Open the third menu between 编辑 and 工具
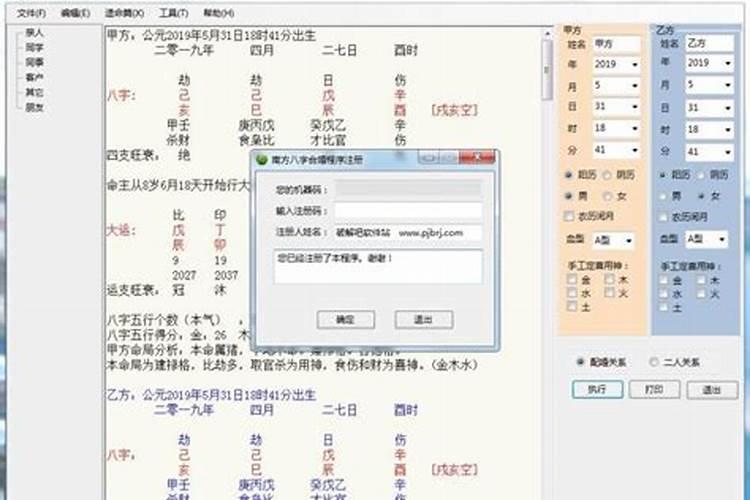Screen dimensions: 750x500 click(124, 13)
